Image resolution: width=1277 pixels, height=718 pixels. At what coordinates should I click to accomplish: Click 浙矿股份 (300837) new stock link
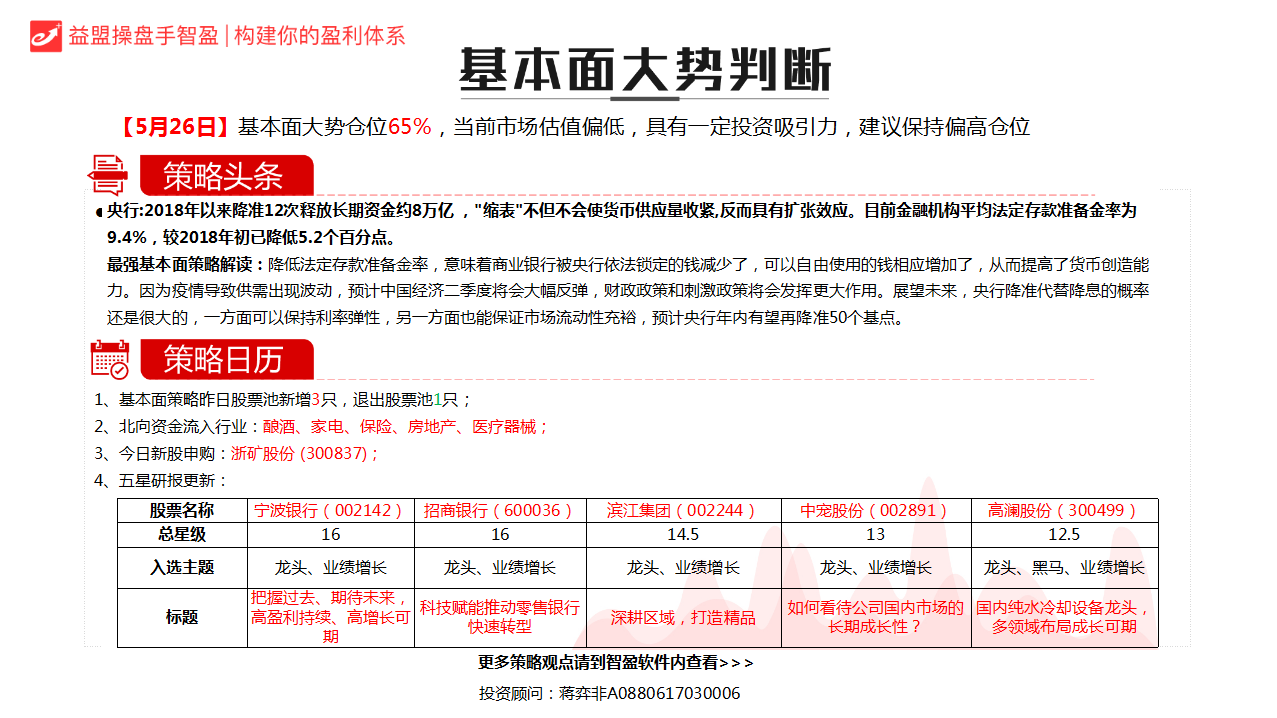(x=304, y=453)
